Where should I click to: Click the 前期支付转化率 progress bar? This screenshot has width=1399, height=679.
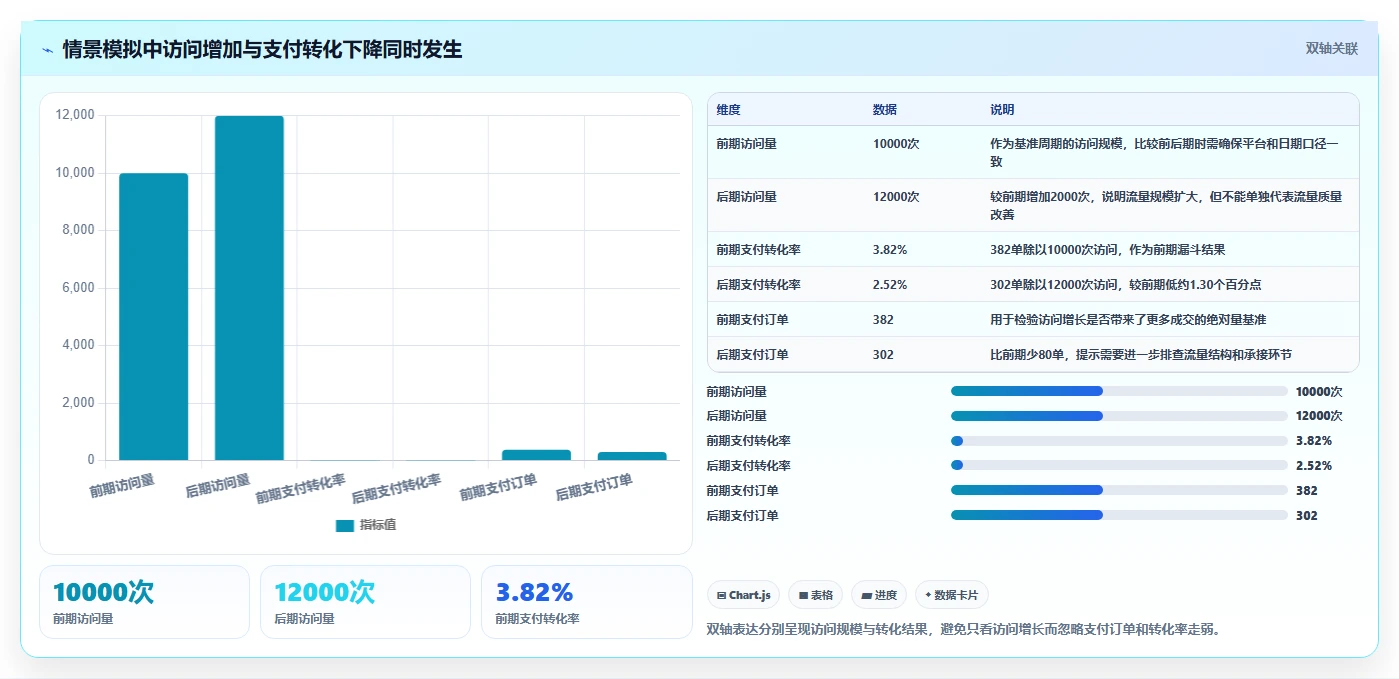point(1119,441)
